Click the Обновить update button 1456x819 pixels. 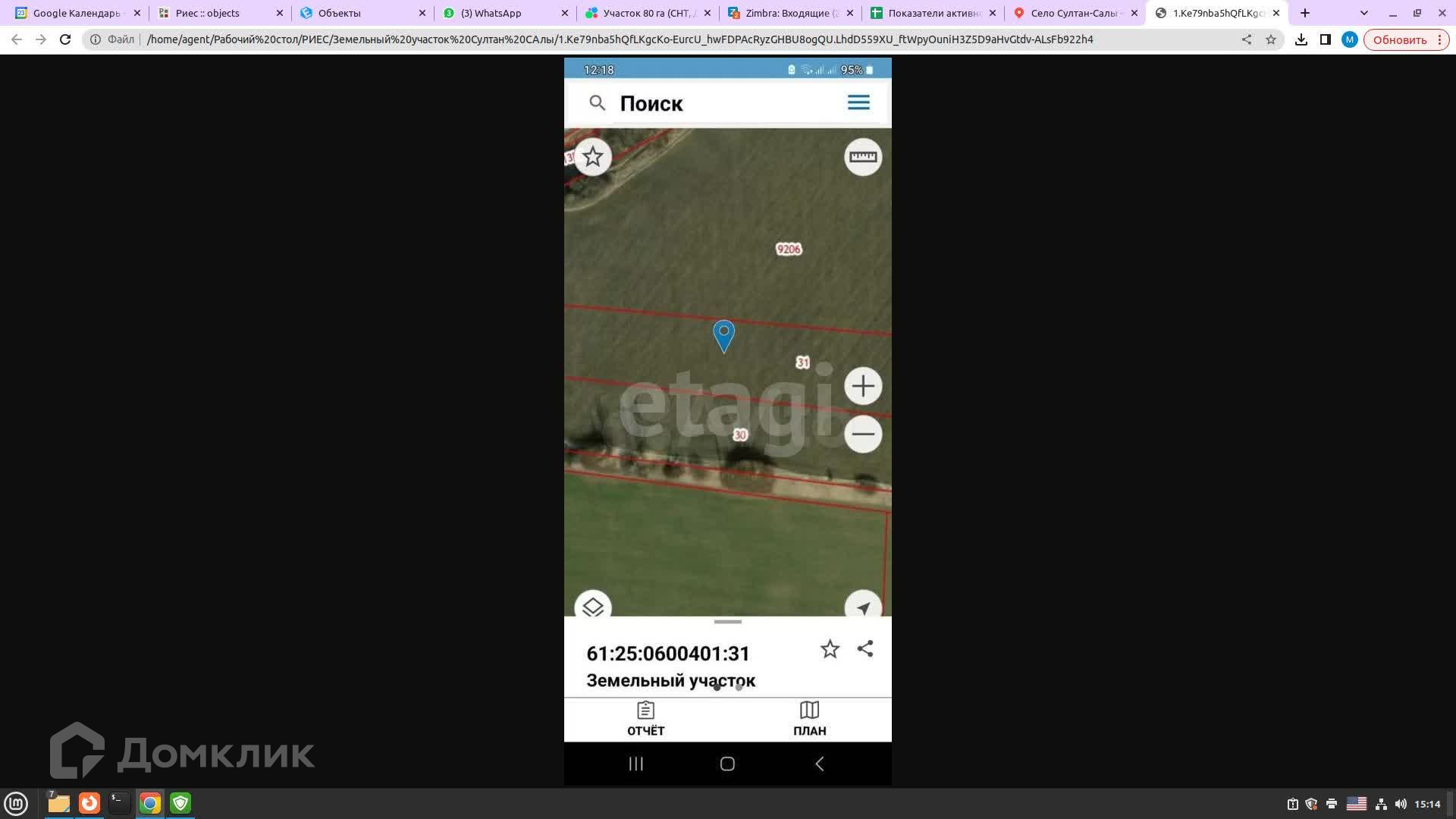pyautogui.click(x=1399, y=39)
